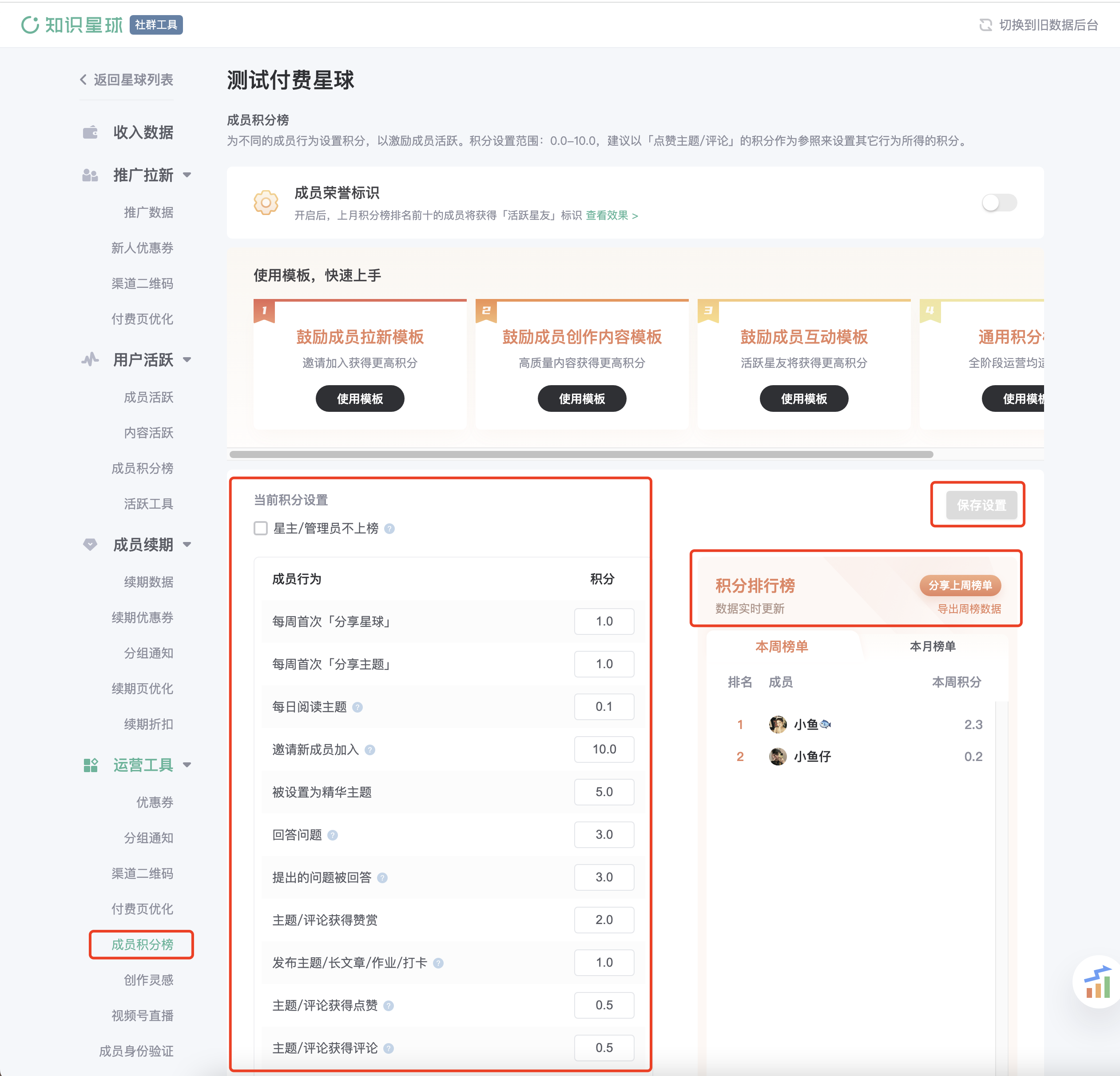The width and height of the screenshot is (1120, 1076).
Task: Edit the 主题/评论获得赞赏 score field
Action: [604, 919]
